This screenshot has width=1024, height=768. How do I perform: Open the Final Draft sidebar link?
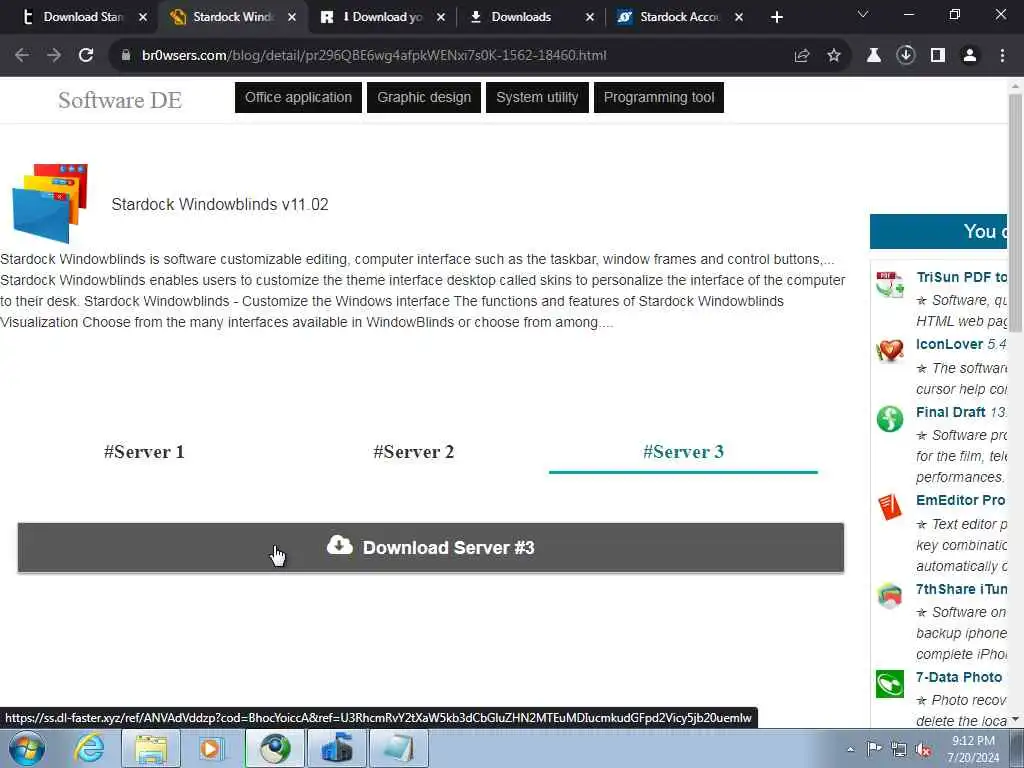(950, 412)
